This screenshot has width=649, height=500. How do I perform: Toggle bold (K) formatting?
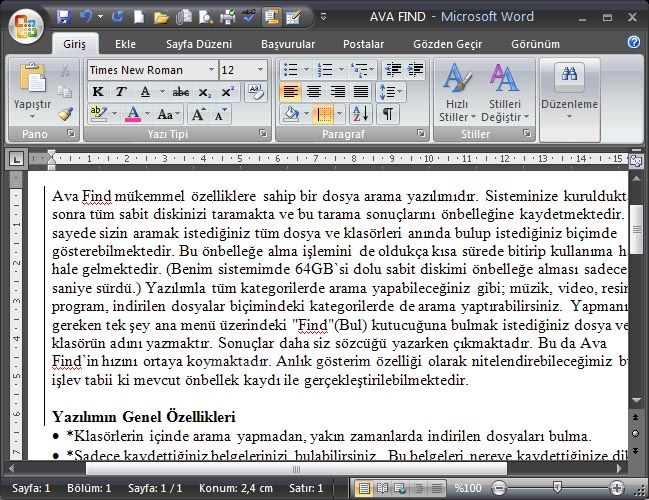tap(98, 92)
